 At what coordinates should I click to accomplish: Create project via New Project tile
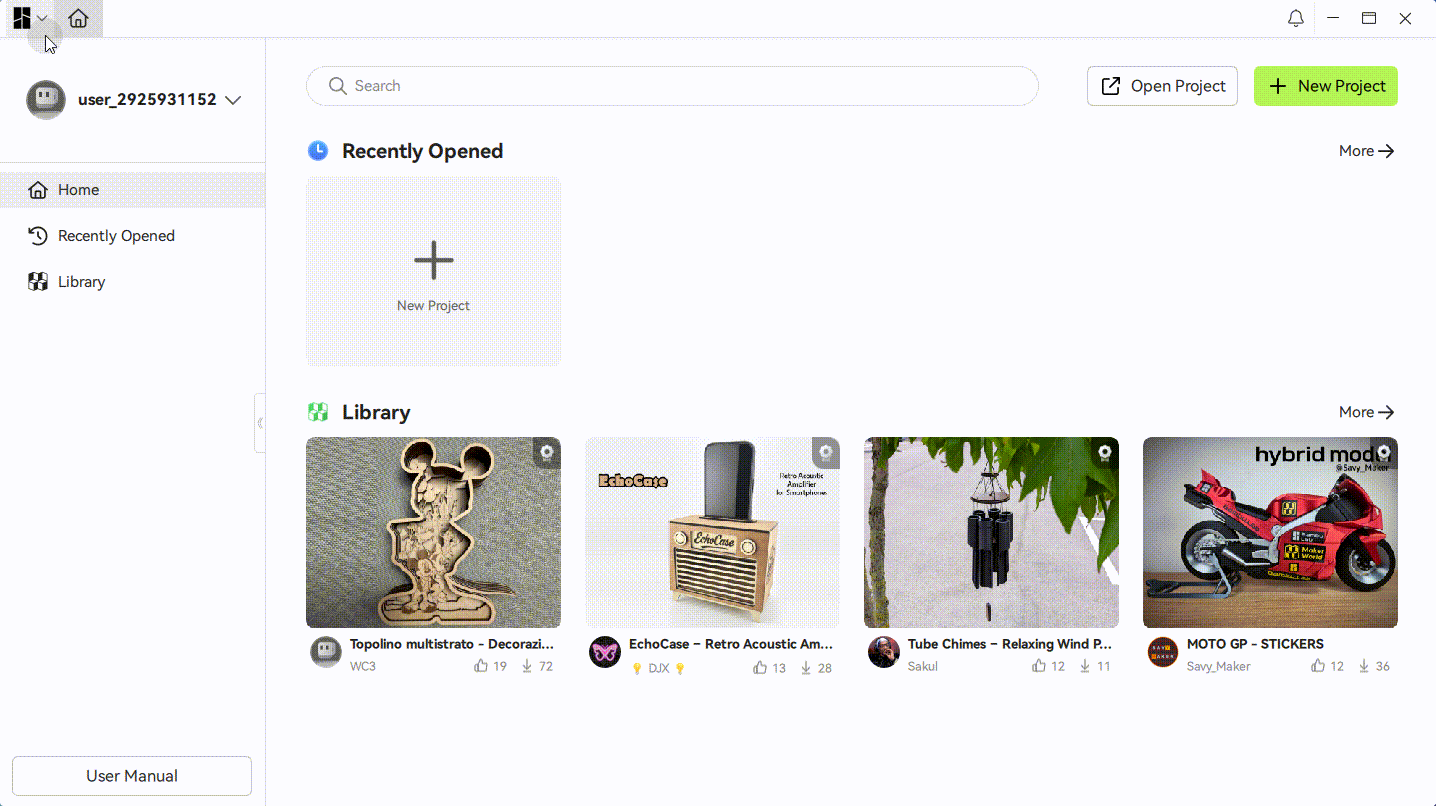pos(433,271)
